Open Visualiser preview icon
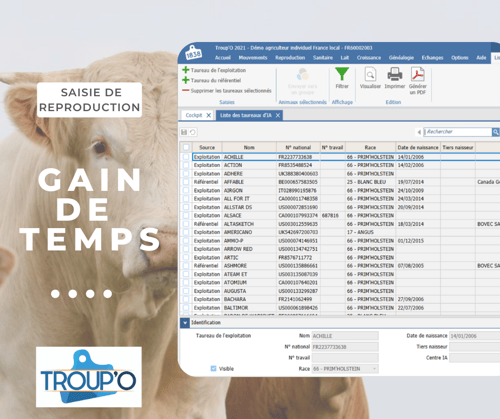Screen dimensions: 500x419 coord(370,74)
